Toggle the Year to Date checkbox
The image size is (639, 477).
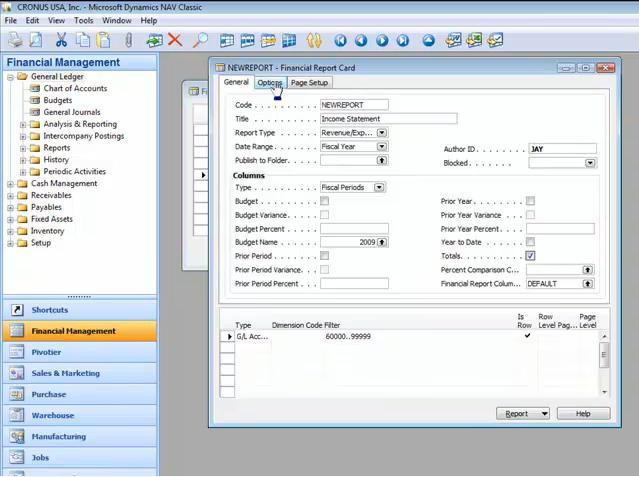(530, 242)
